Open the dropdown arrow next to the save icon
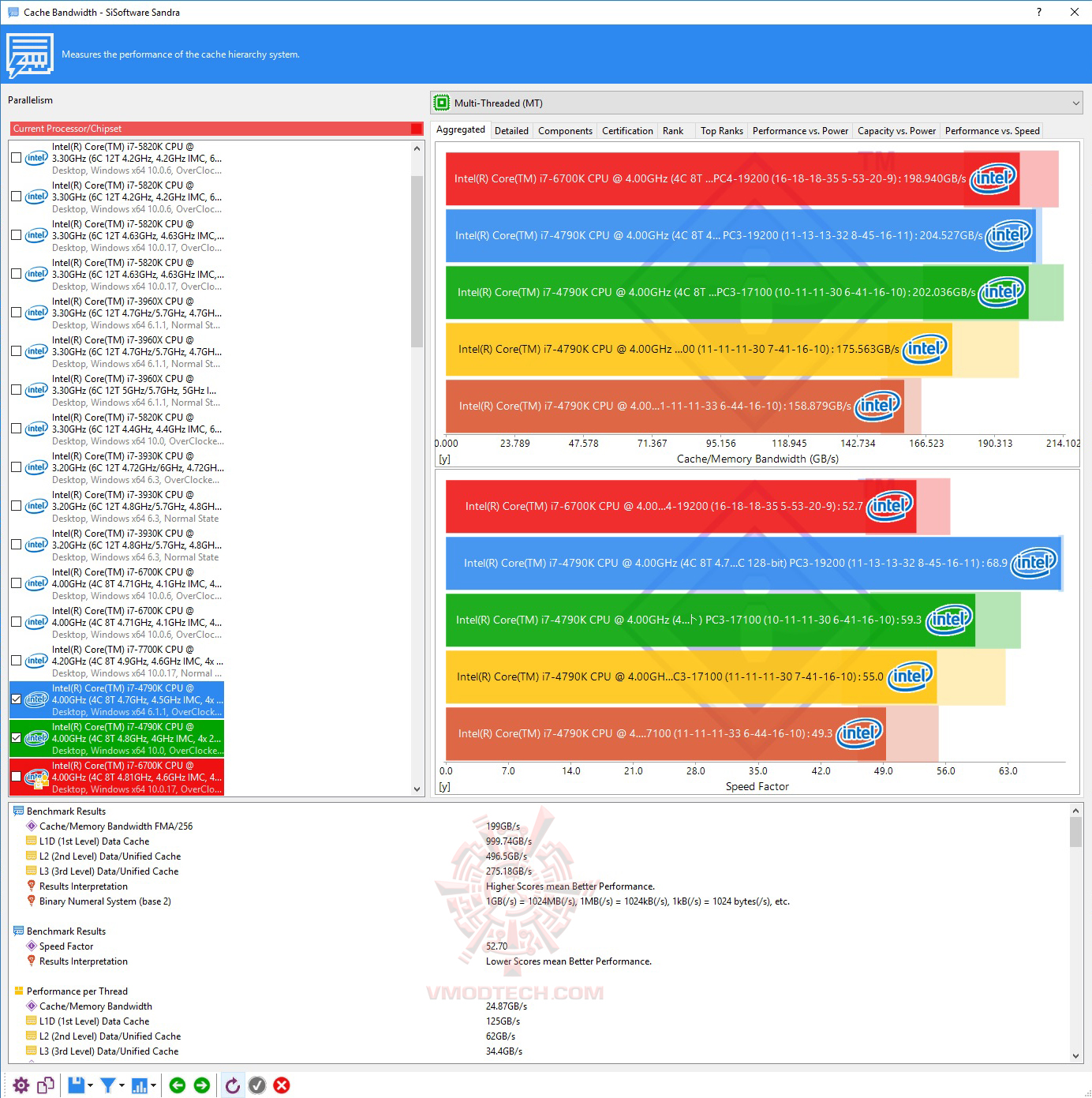The image size is (1092, 1098). (90, 1085)
